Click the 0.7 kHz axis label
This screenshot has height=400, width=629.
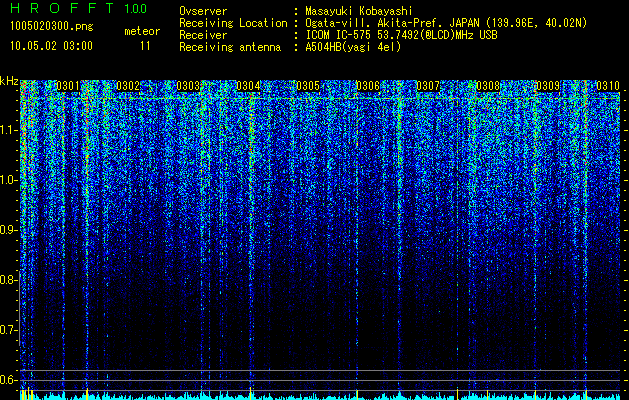click(8, 330)
